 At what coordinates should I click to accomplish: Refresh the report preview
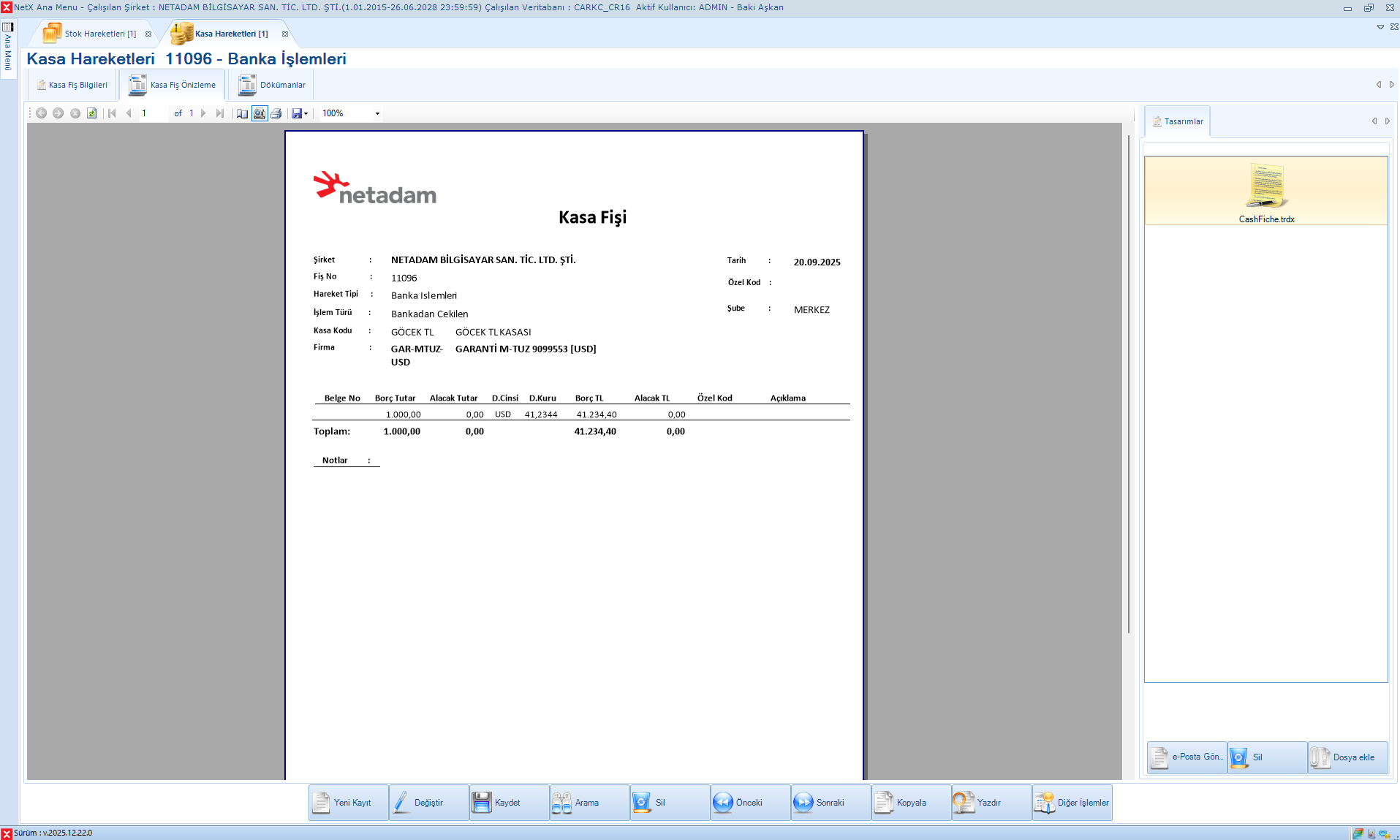pos(91,113)
